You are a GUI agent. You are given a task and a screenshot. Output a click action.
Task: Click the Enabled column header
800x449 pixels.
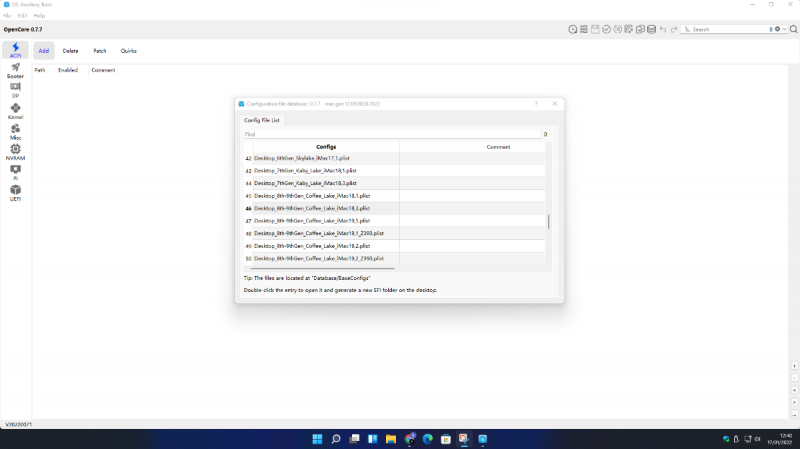(x=68, y=70)
